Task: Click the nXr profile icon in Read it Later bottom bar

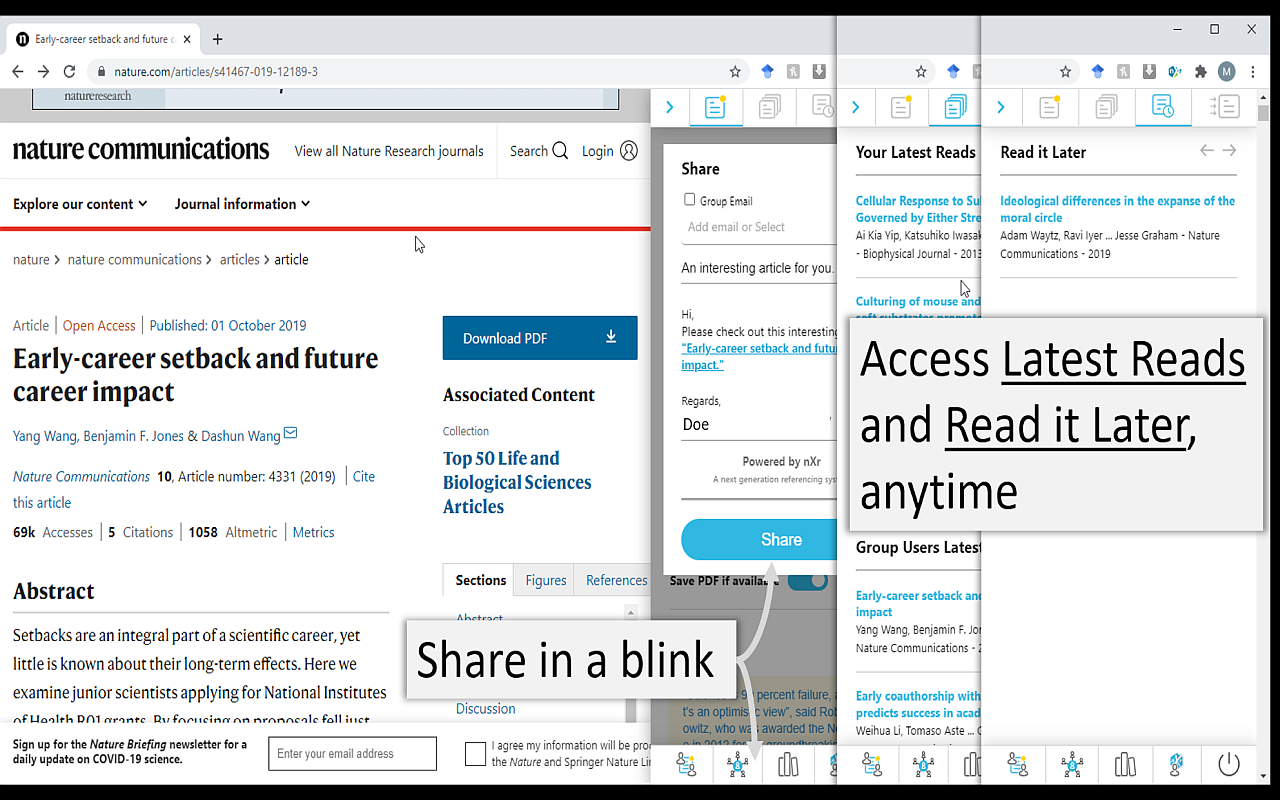Action: pos(1176,765)
